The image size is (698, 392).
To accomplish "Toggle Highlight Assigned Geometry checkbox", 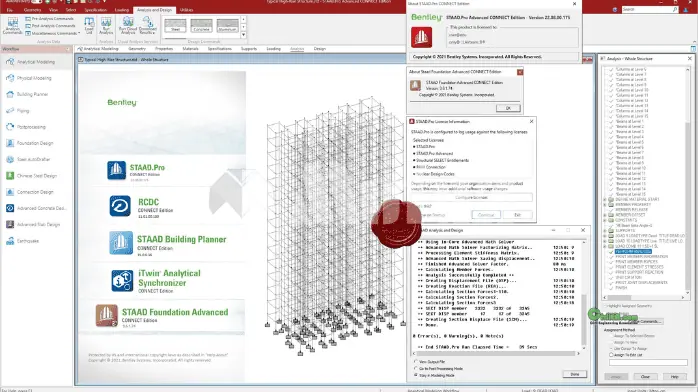I will click(x=606, y=306).
